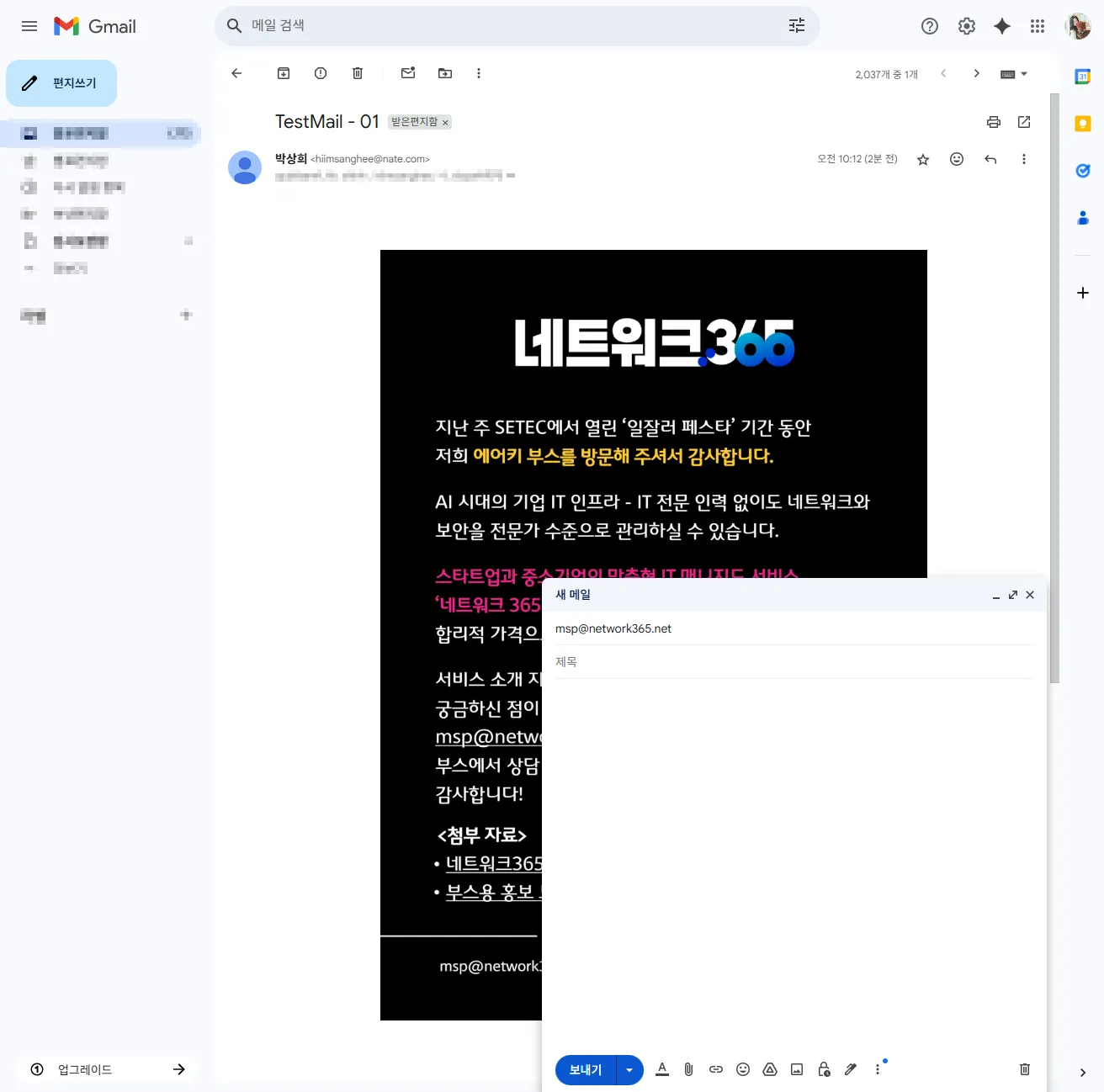
Task: Add an emoji reaction to the email
Action: 957,159
